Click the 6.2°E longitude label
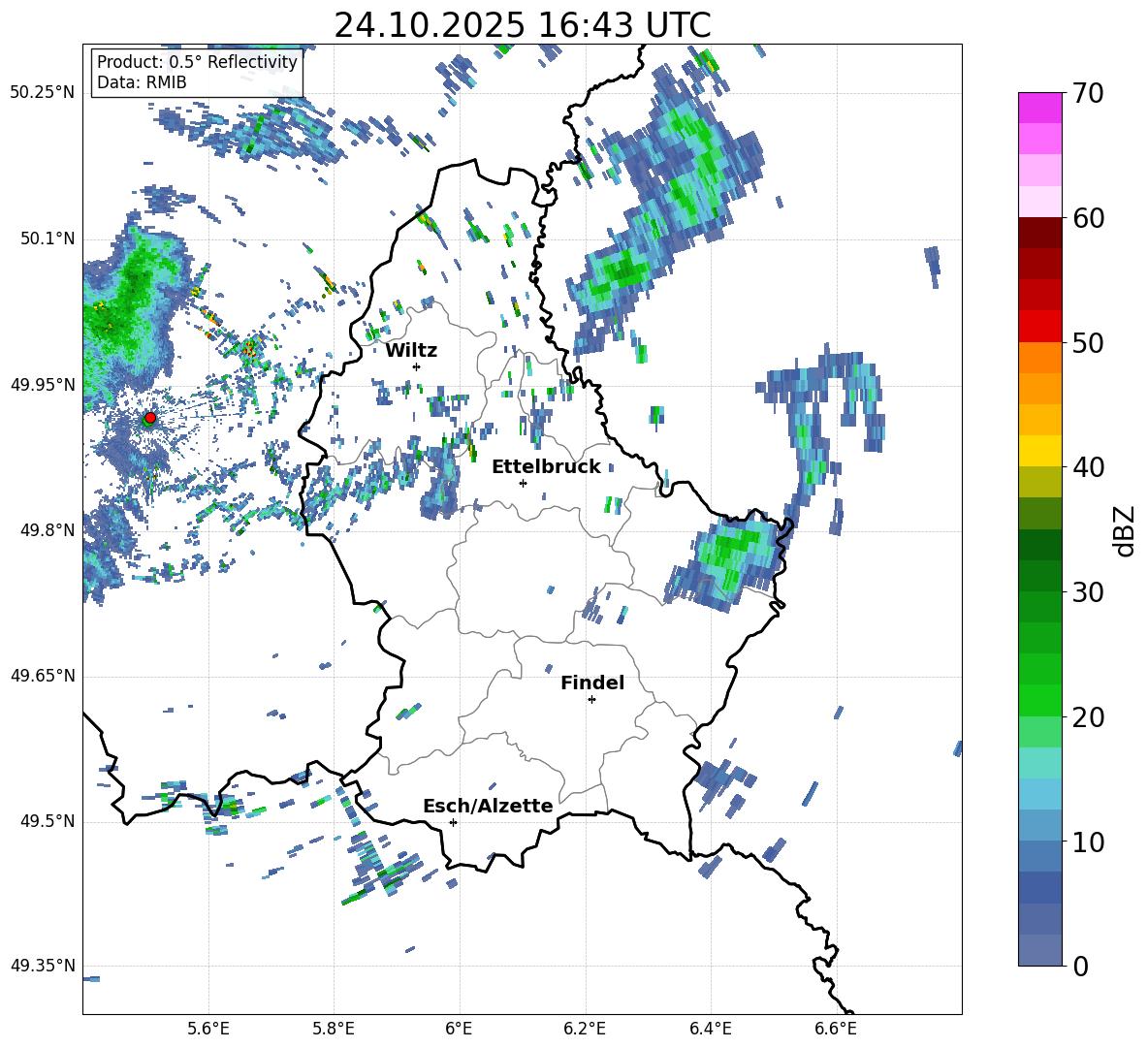1148x1048 pixels. pyautogui.click(x=585, y=1029)
